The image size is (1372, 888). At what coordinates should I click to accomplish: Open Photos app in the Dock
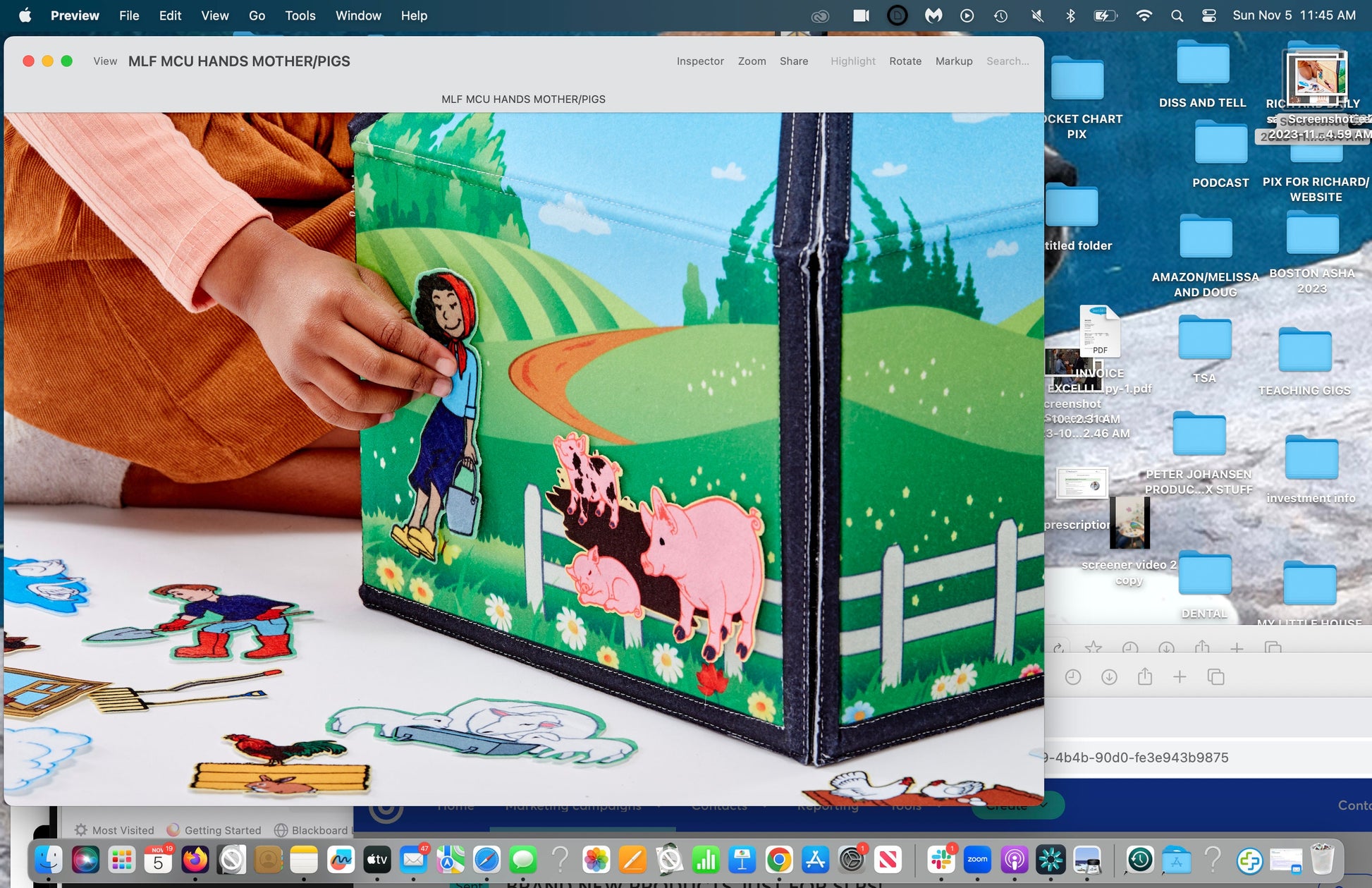(596, 860)
